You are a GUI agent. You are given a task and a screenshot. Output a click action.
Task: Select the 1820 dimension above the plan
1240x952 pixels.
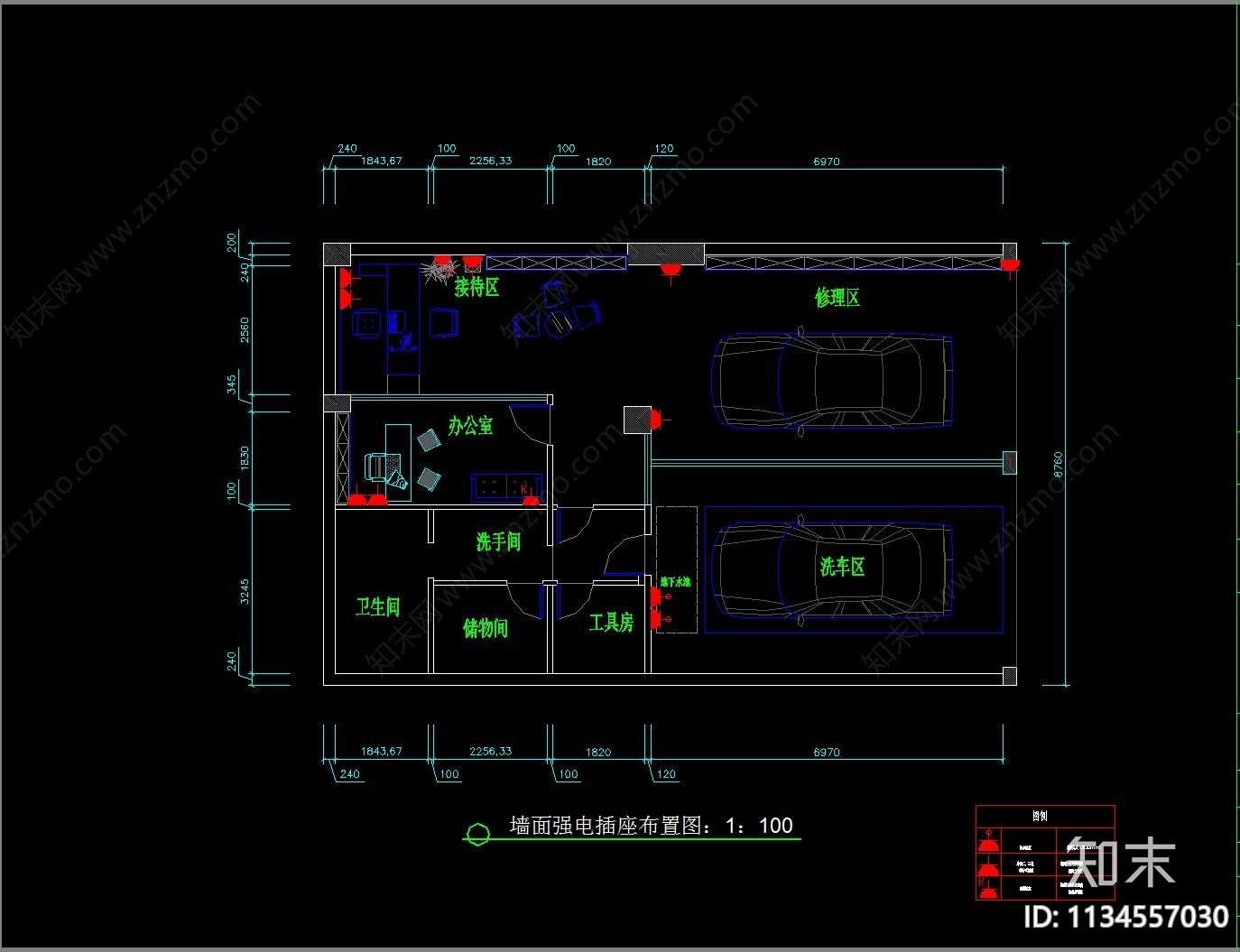click(598, 162)
